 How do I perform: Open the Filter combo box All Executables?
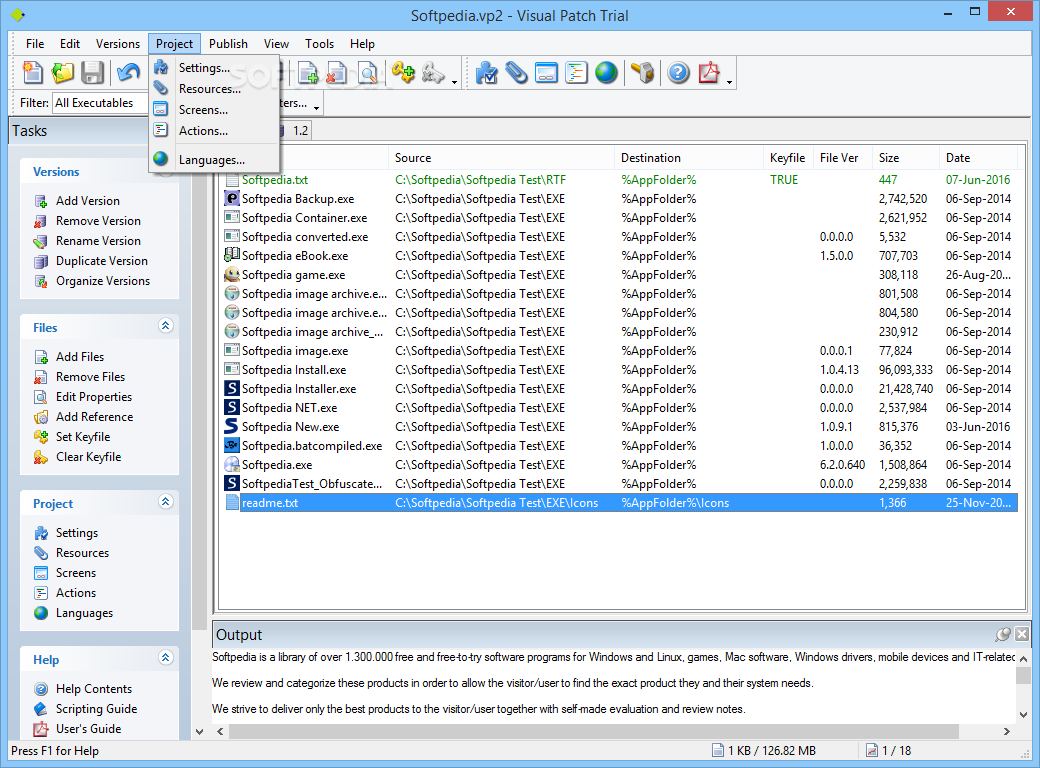point(99,103)
